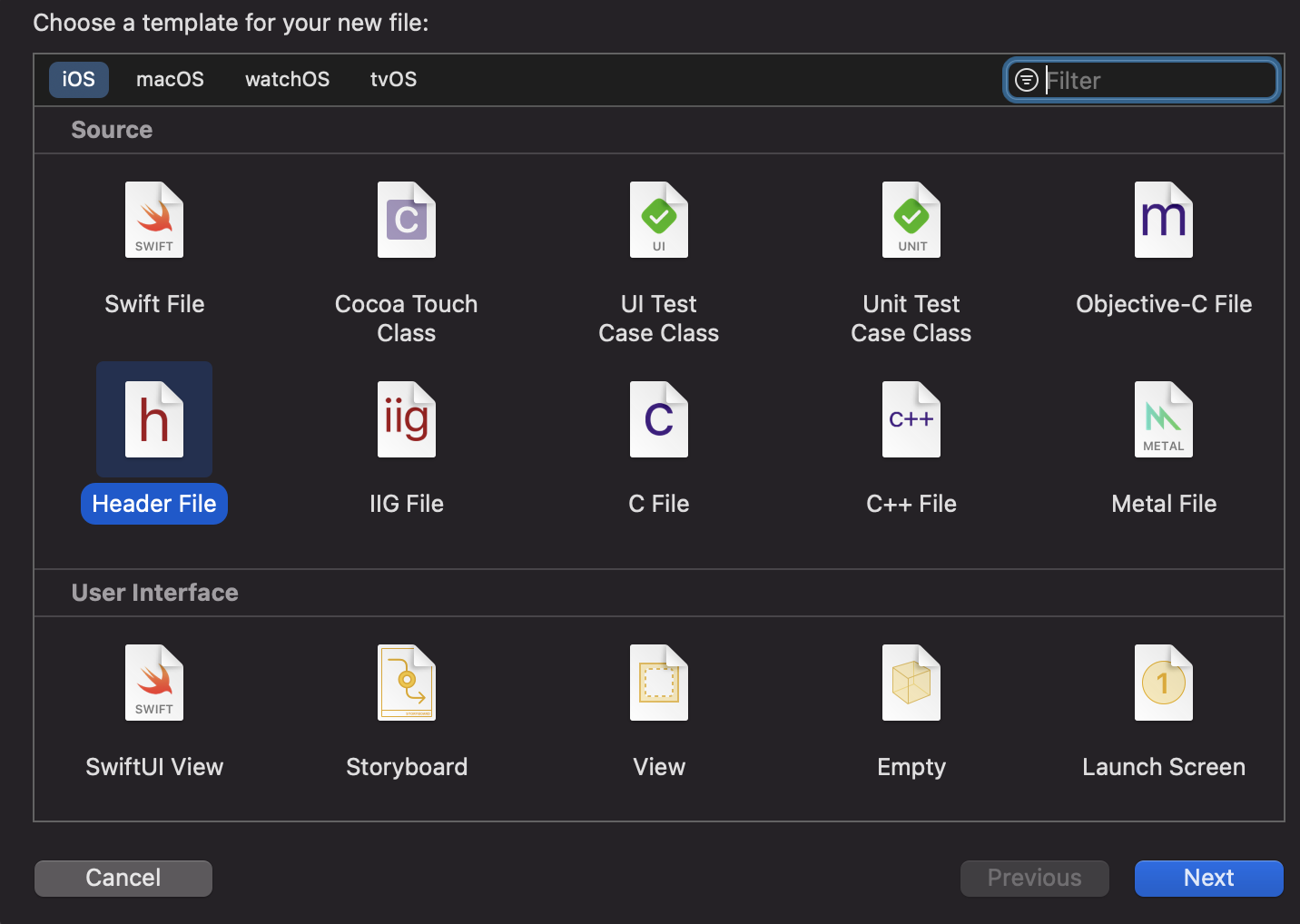
Task: Click the Metal File label
Action: (1164, 504)
